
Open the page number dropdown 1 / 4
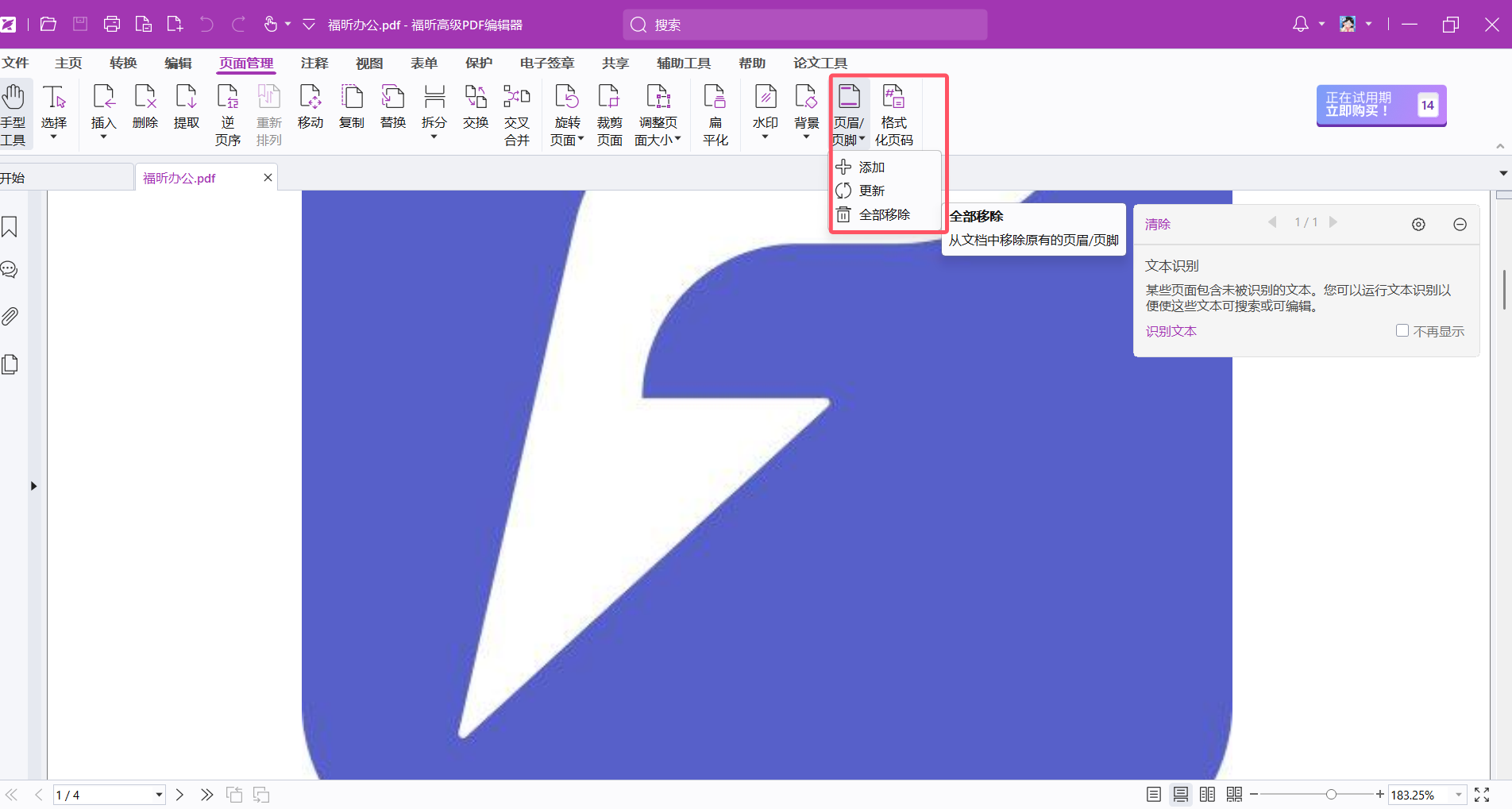click(159, 795)
